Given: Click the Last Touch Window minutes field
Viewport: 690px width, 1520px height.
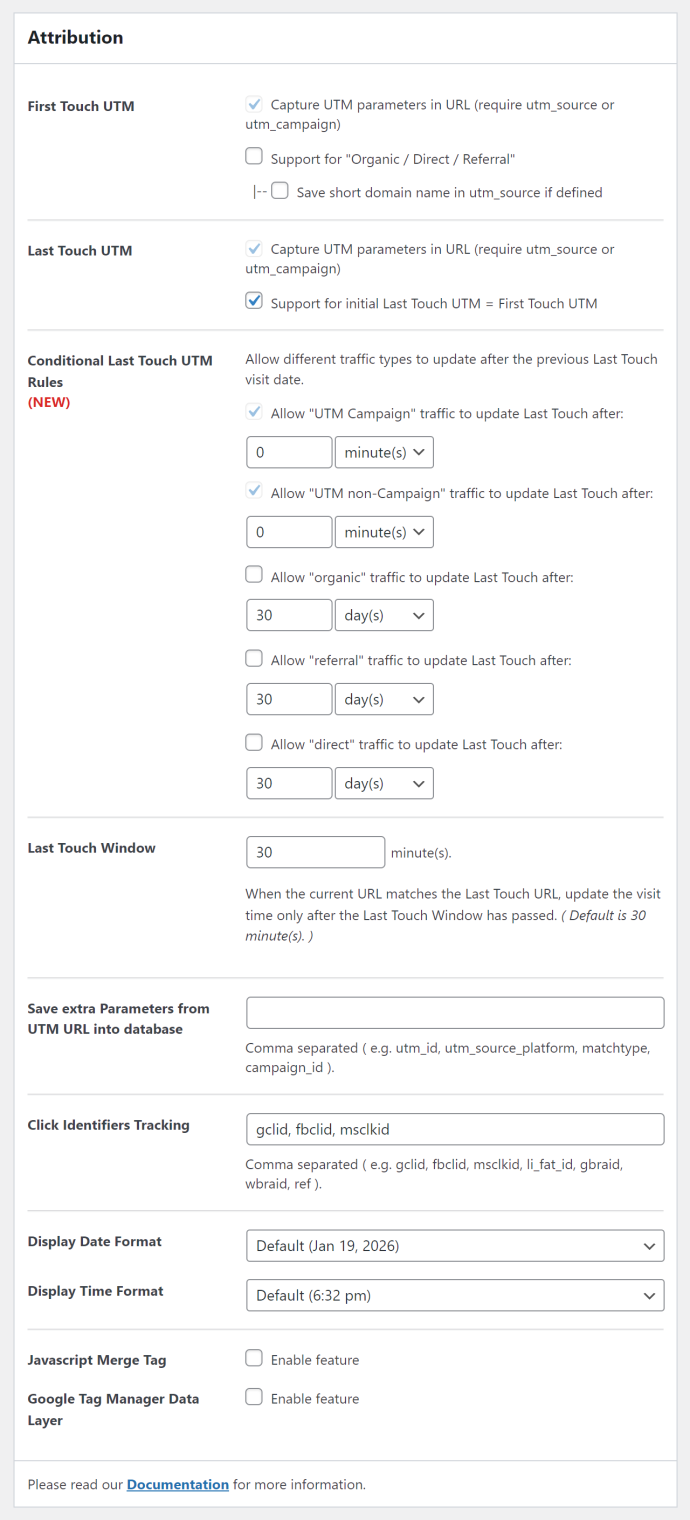Looking at the screenshot, I should (315, 852).
